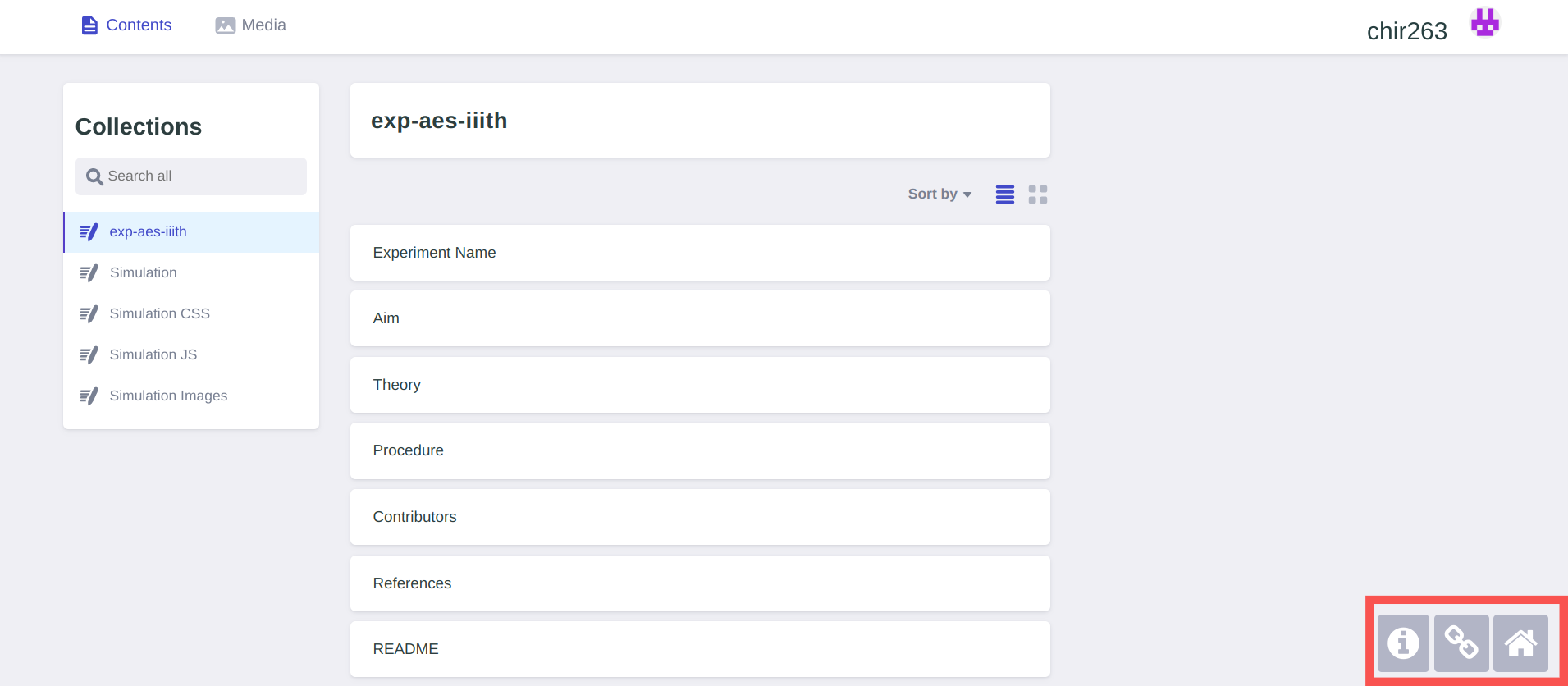Screen dimensions: 1568x686
Task: Switch to grid view
Action: pos(1038,194)
